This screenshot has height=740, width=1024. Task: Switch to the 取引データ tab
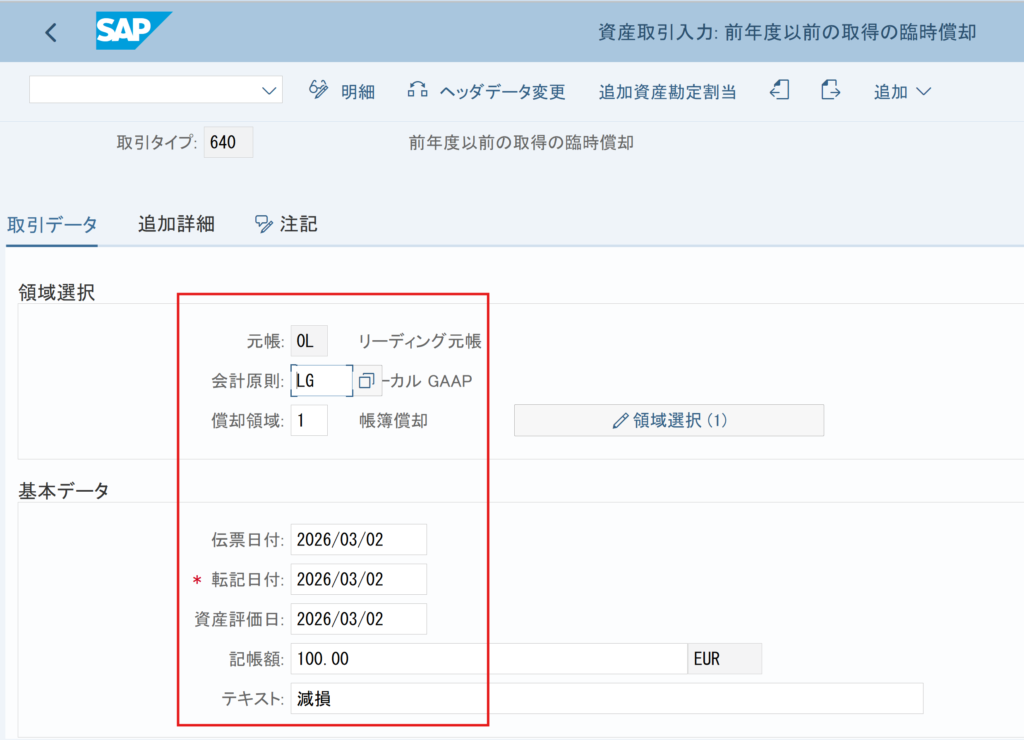[52, 224]
